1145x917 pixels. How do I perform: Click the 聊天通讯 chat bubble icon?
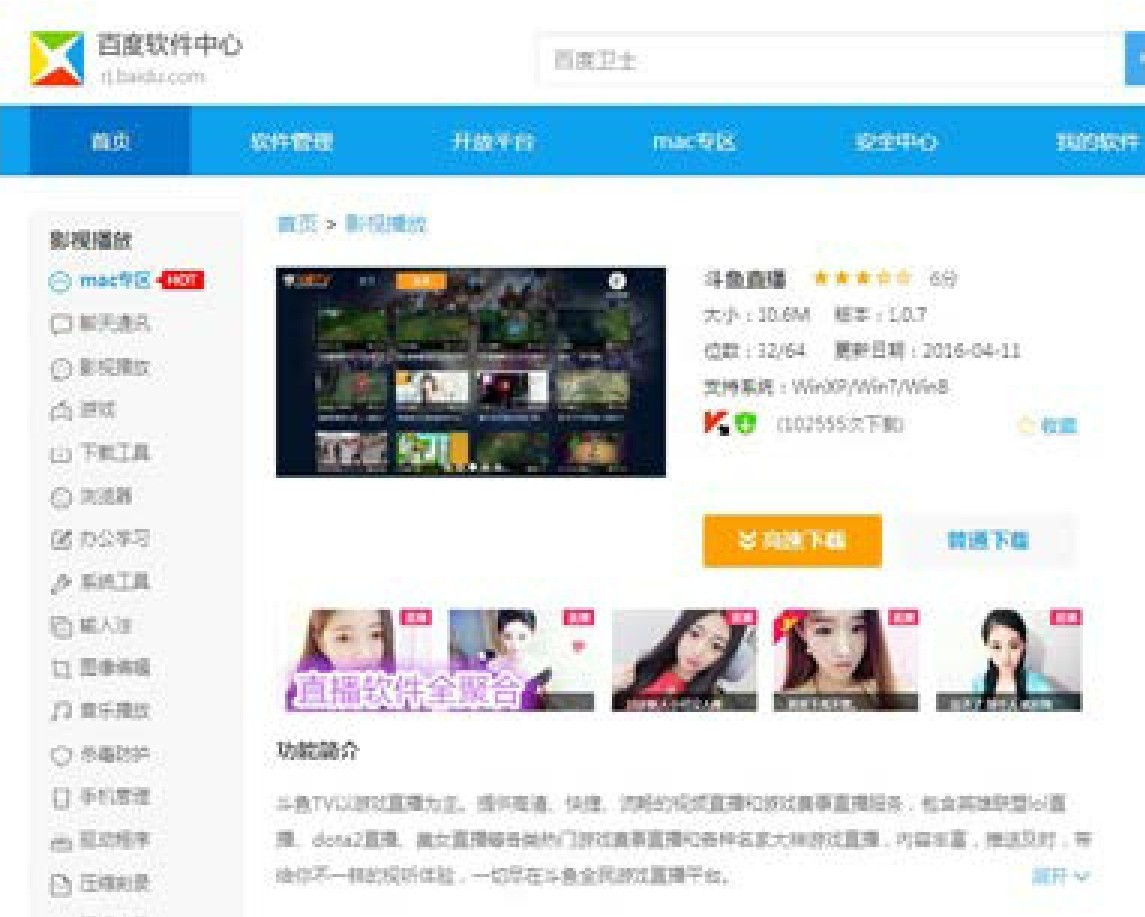pyautogui.click(x=60, y=324)
